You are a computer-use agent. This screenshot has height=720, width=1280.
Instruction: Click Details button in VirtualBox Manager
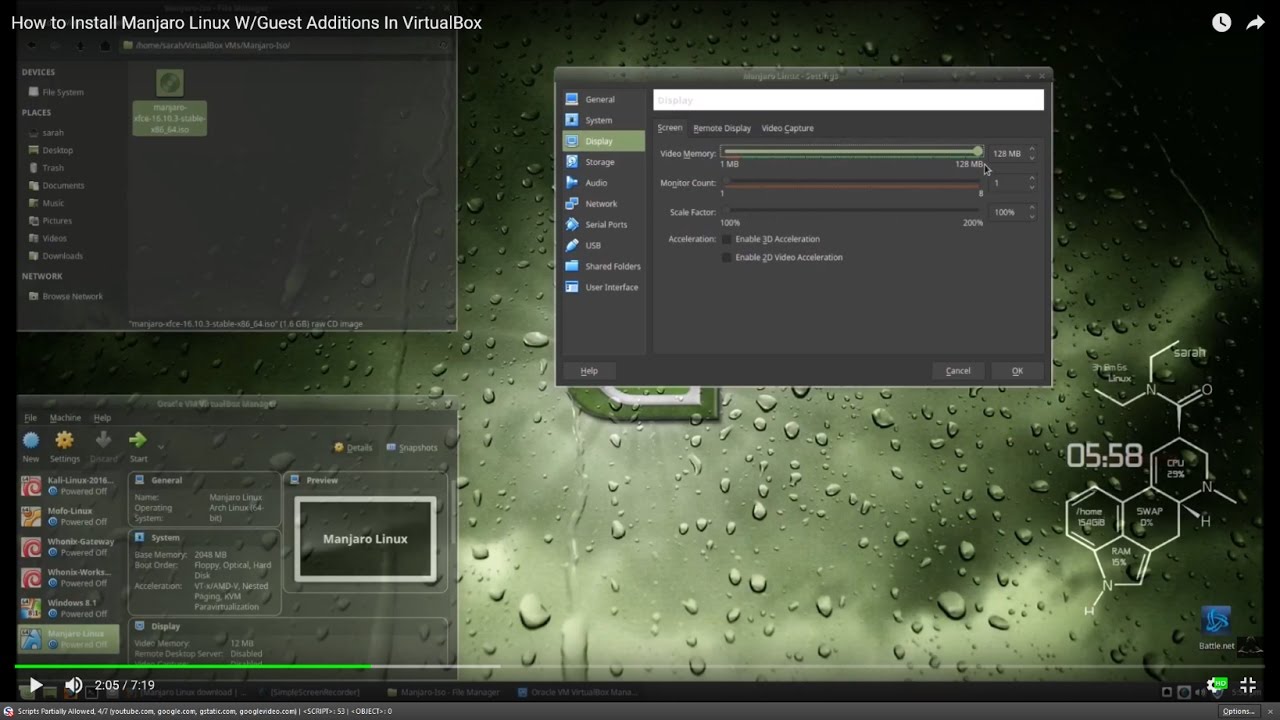[353, 447]
